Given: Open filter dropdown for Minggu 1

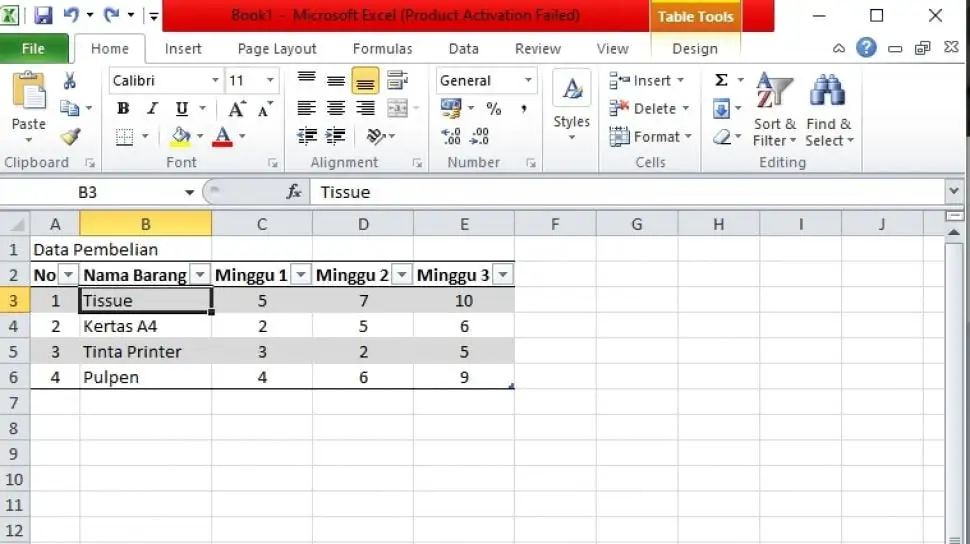Looking at the screenshot, I should (x=301, y=274).
